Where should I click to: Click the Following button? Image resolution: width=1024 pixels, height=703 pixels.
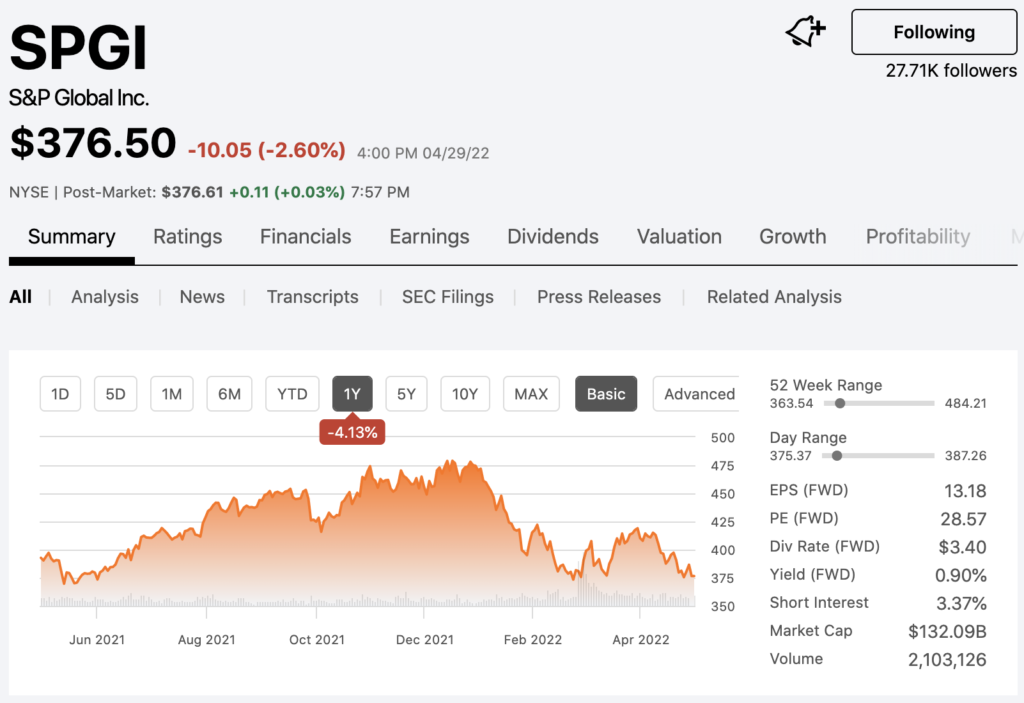[934, 32]
